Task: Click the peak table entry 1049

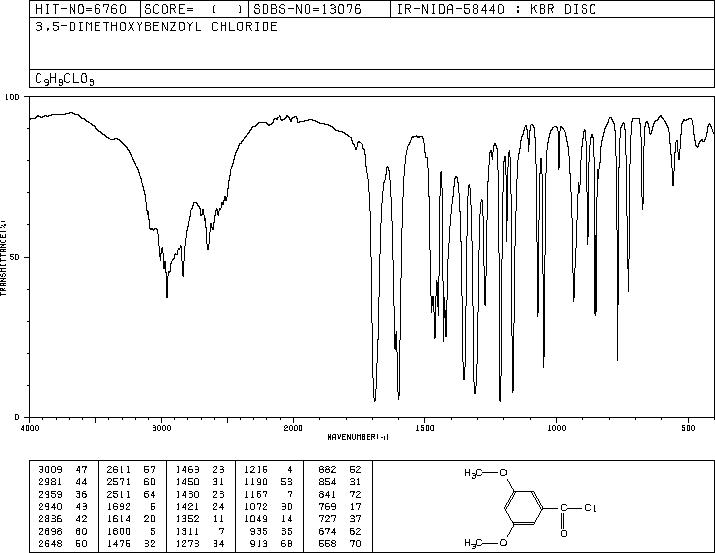Action: [x=256, y=519]
